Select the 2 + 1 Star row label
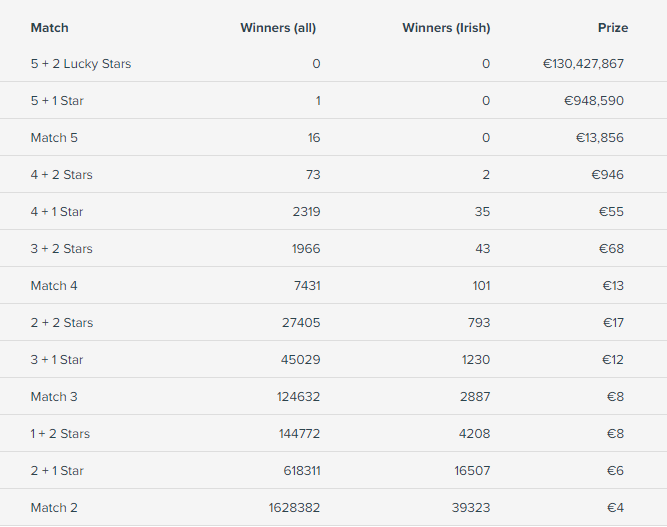This screenshot has height=527, width=667. 57,471
